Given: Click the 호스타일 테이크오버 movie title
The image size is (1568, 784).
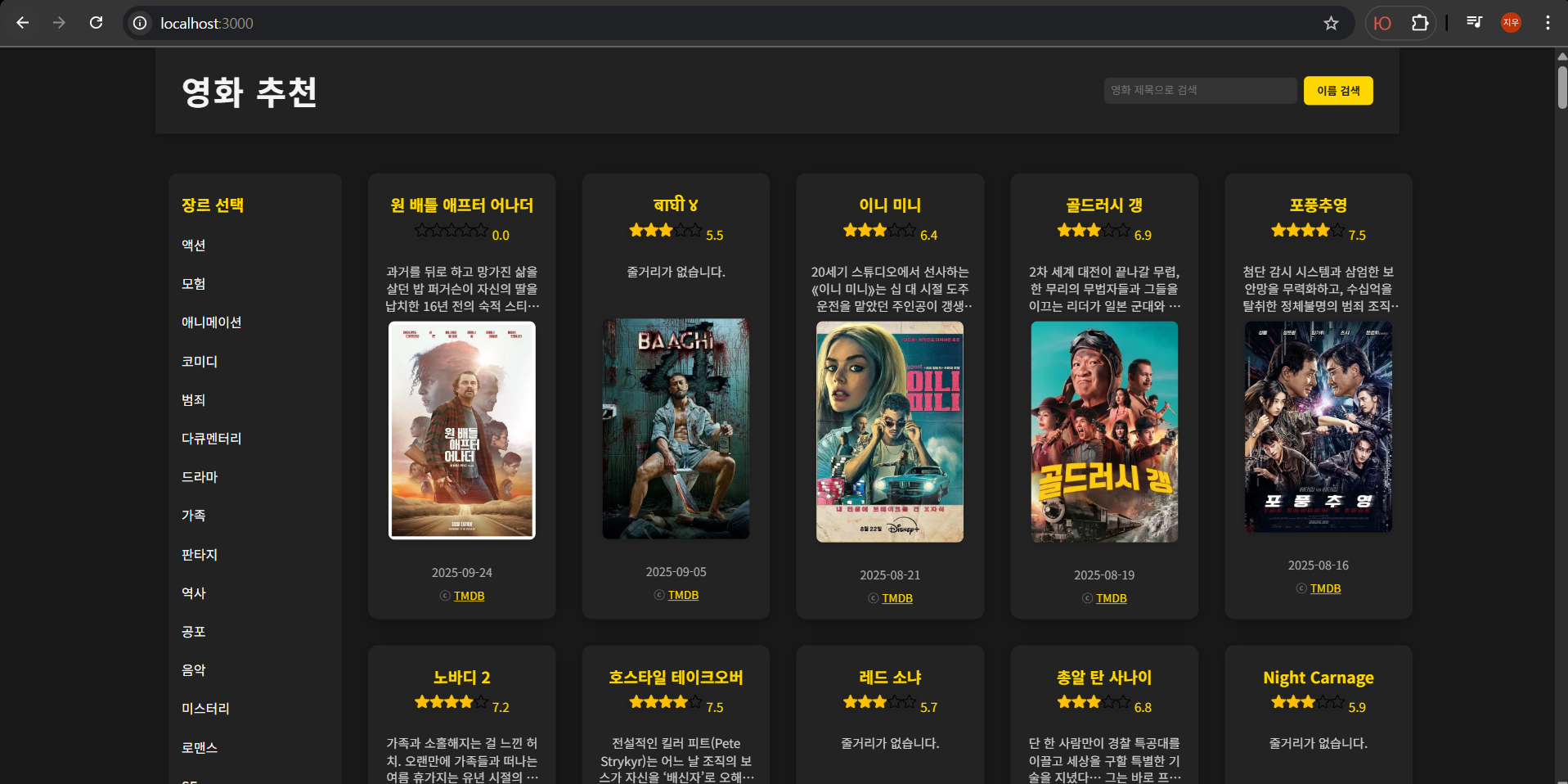Looking at the screenshot, I should click(x=676, y=678).
